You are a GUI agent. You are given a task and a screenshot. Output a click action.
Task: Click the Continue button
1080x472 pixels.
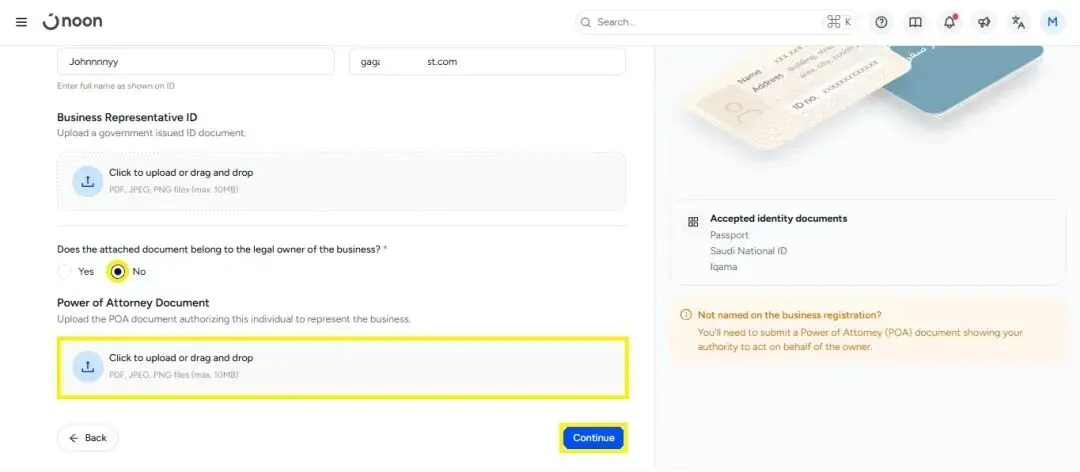click(x=593, y=438)
